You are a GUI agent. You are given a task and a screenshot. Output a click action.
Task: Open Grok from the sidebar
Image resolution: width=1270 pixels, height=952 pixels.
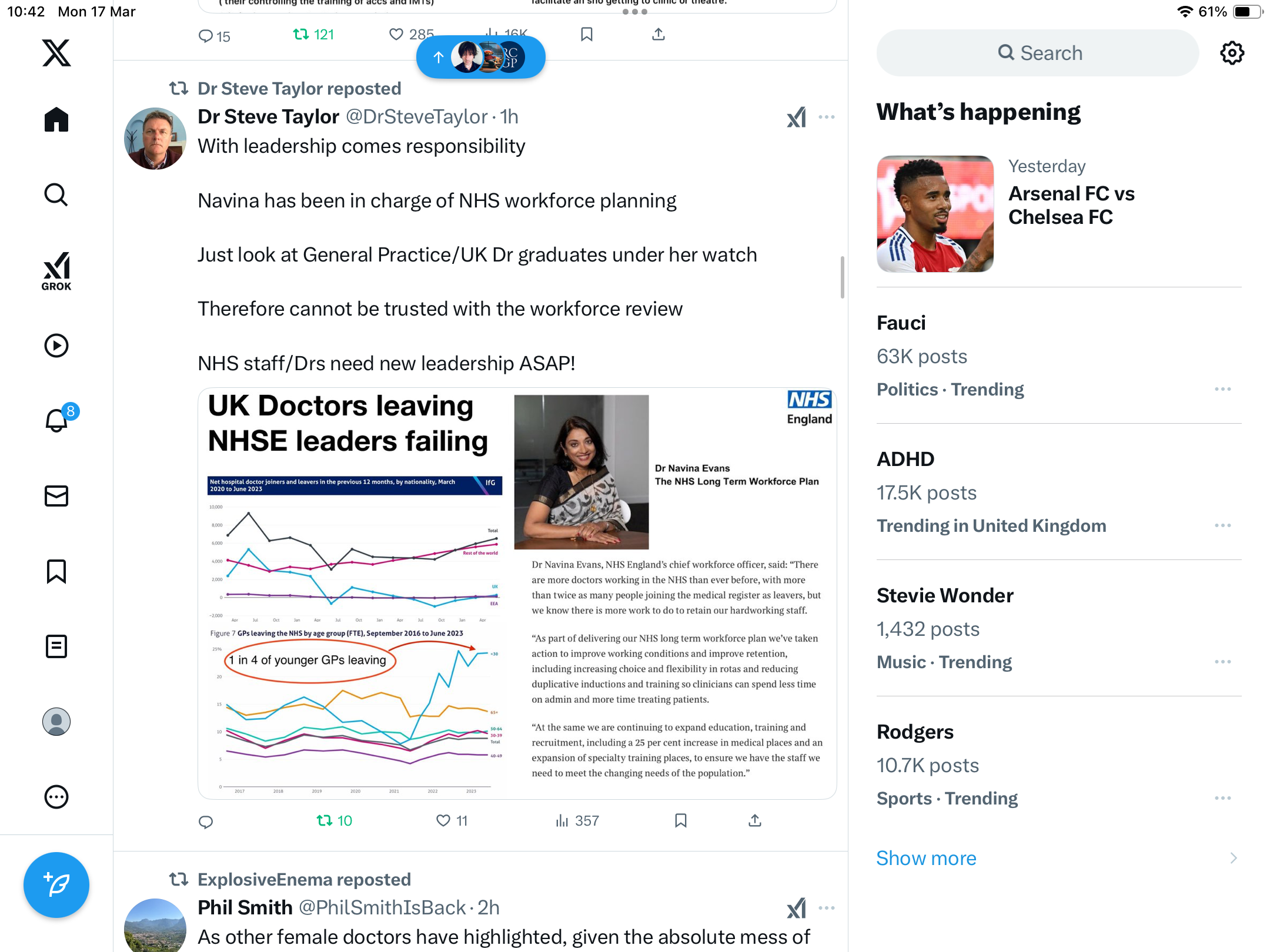coord(56,271)
